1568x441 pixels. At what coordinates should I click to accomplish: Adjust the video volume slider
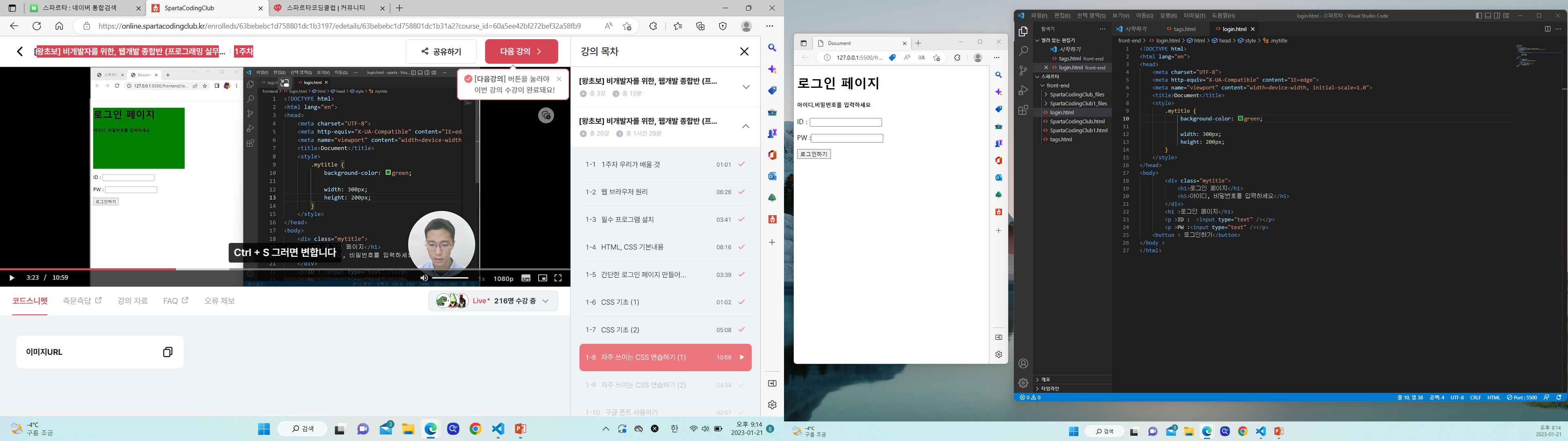[x=450, y=278]
